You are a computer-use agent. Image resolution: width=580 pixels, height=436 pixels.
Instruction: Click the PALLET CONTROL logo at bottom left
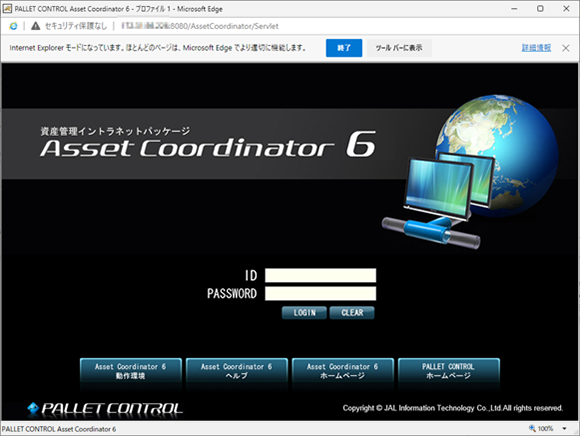(x=105, y=409)
